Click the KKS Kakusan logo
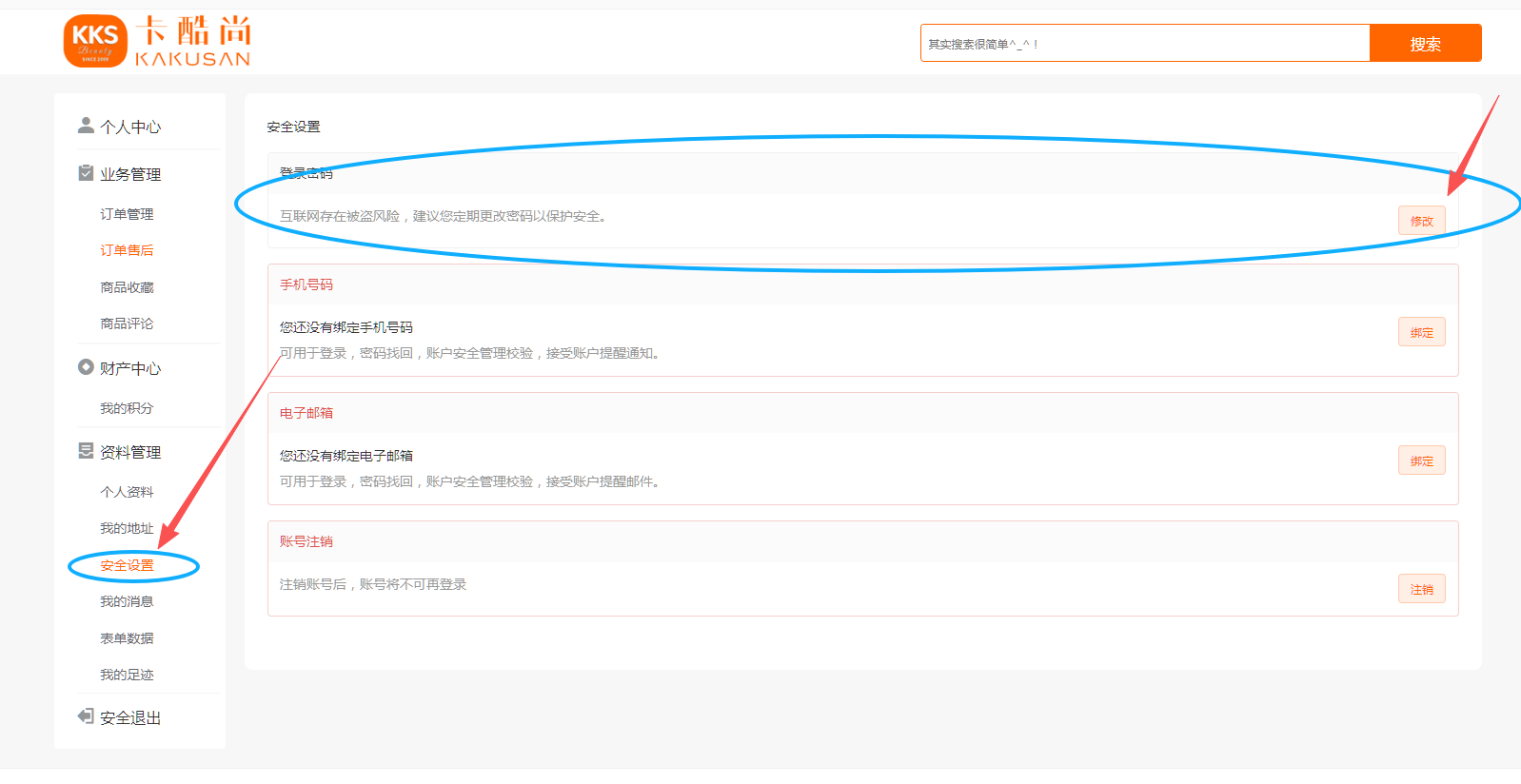 [157, 41]
